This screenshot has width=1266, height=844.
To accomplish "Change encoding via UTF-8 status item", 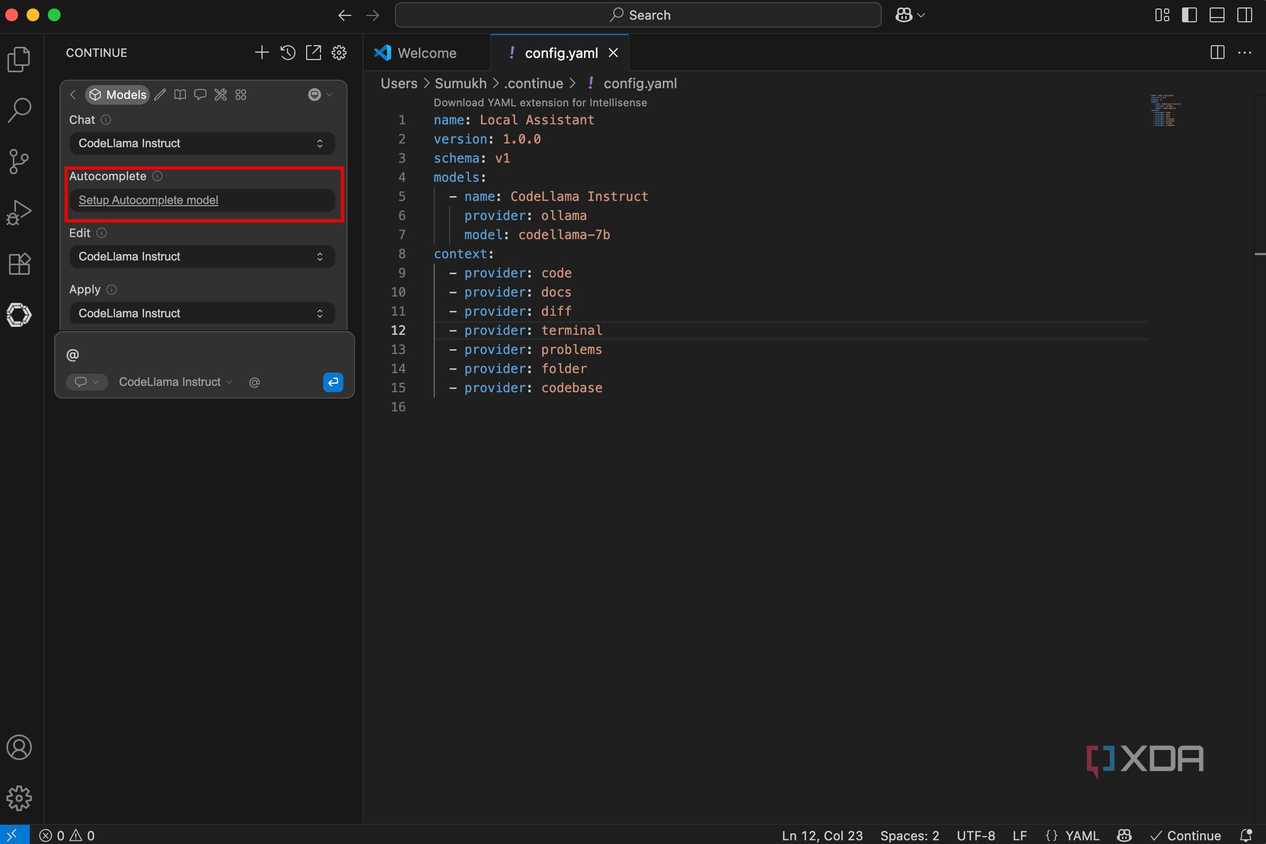I will 976,836.
